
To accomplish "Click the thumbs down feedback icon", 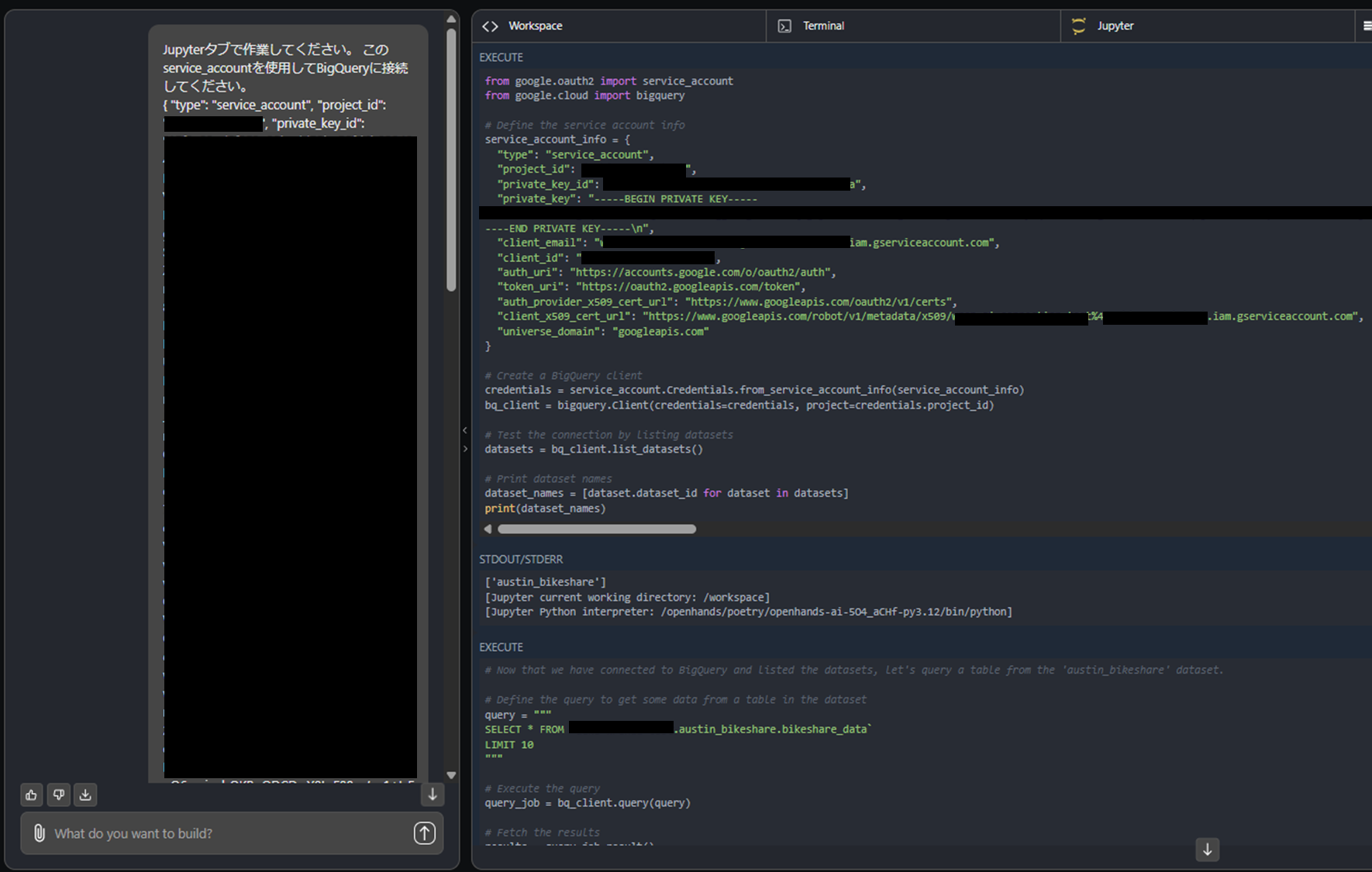I will [58, 794].
